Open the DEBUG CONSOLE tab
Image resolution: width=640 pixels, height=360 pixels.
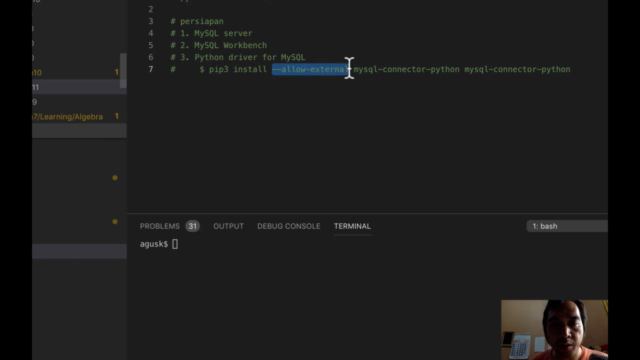(289, 226)
